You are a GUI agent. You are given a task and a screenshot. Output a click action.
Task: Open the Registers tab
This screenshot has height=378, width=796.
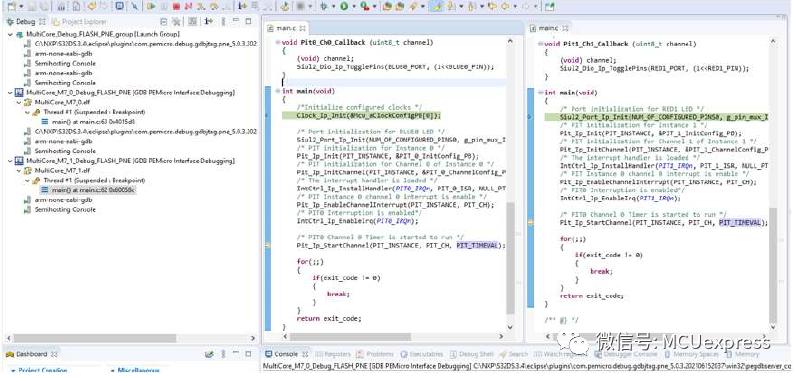(x=334, y=354)
